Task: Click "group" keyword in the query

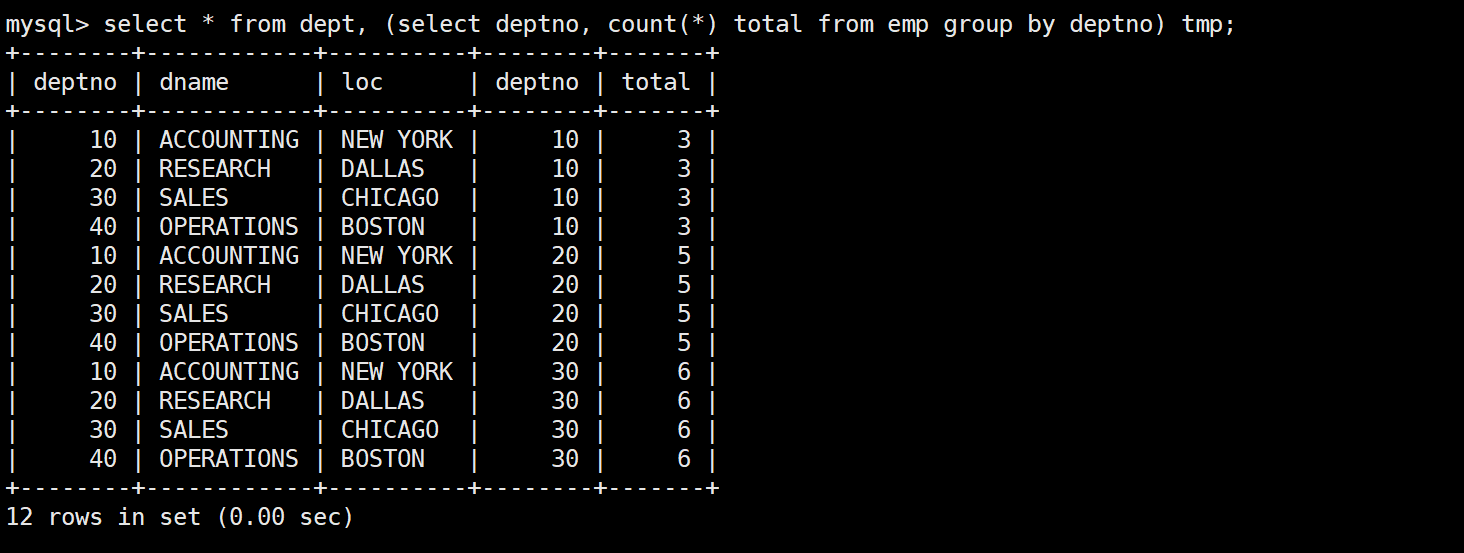Action: pos(970,24)
